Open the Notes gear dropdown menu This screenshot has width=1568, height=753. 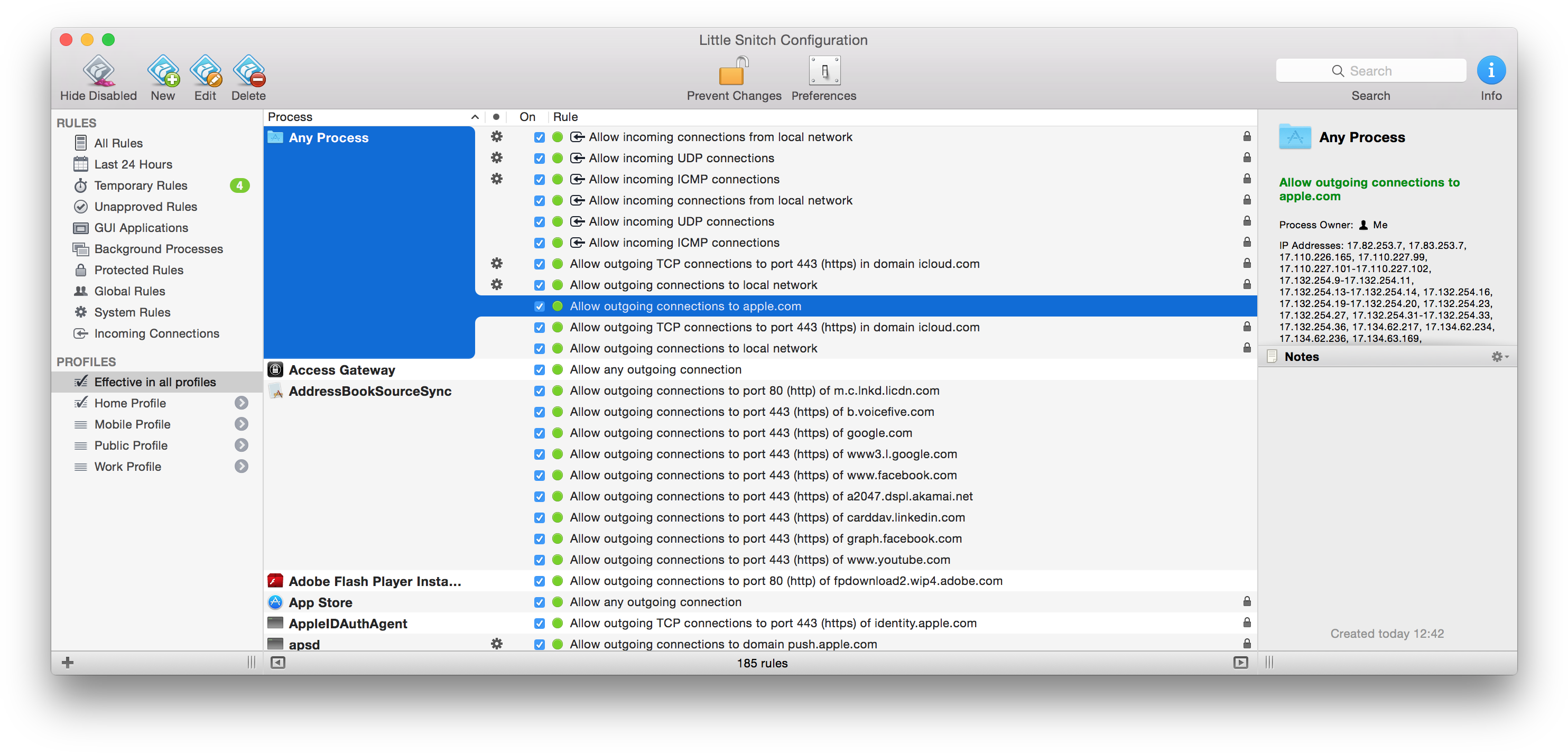[x=1499, y=357]
